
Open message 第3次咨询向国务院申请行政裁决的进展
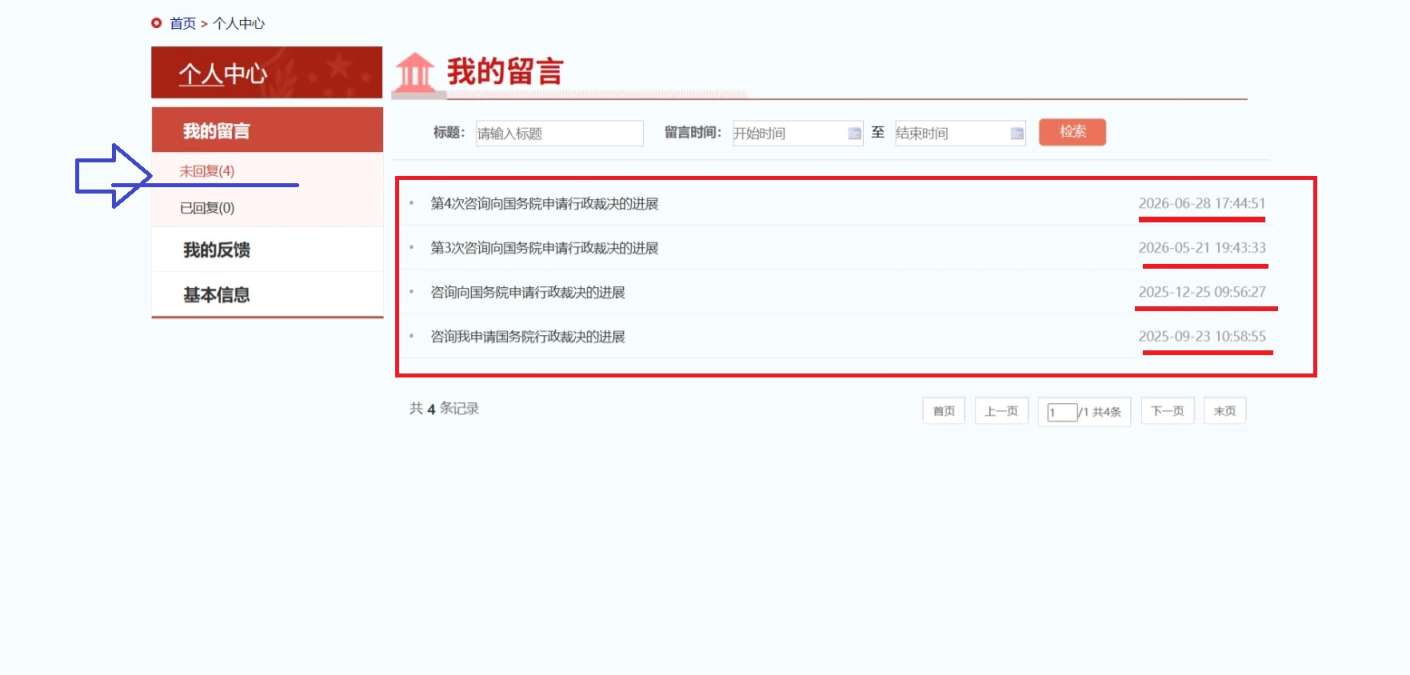click(544, 248)
